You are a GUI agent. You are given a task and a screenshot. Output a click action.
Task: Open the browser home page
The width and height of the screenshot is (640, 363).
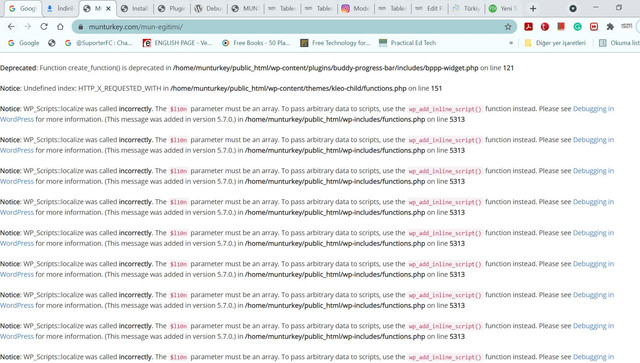pos(60,27)
